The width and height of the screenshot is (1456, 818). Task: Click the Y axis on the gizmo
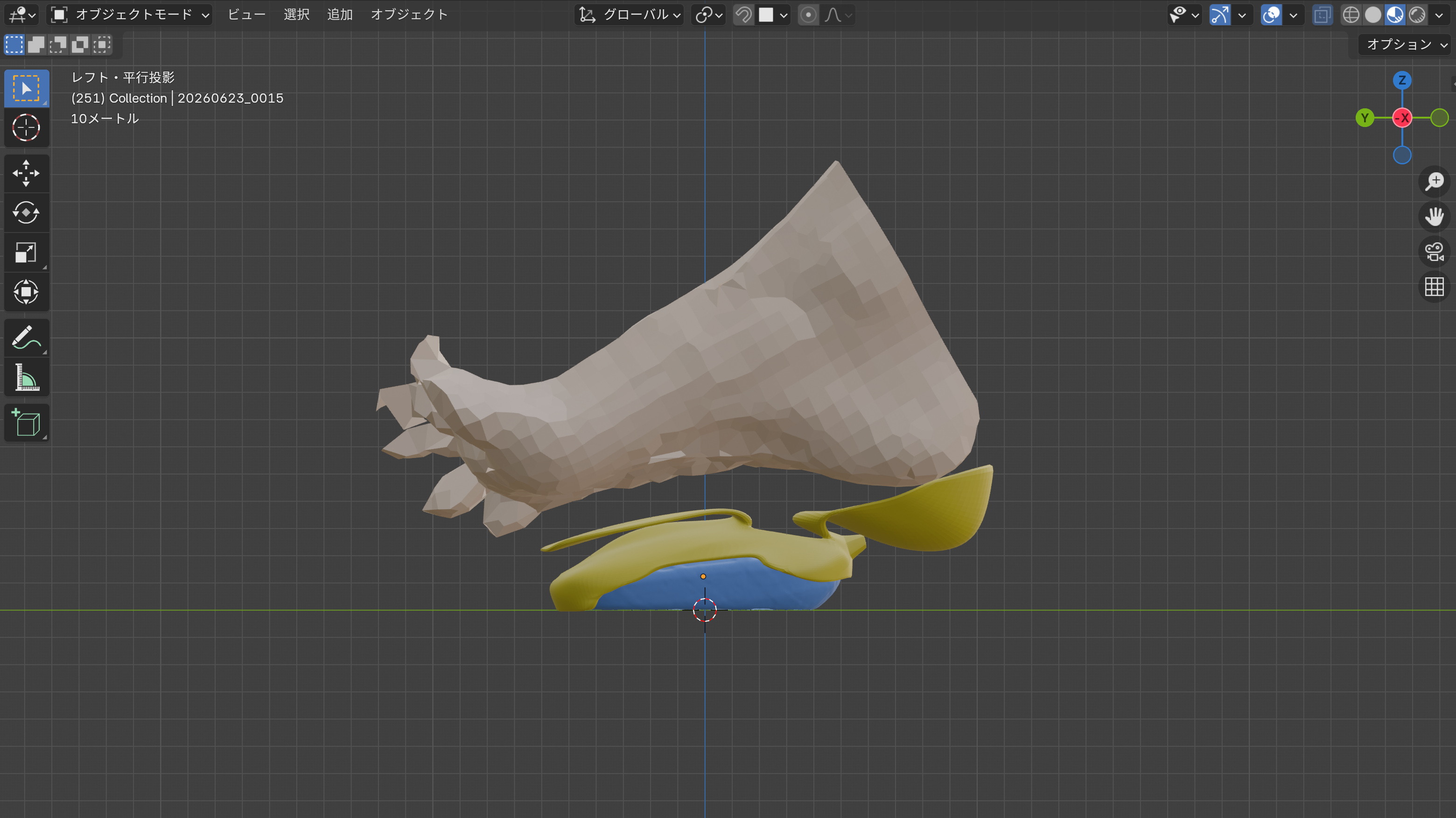coord(1365,118)
